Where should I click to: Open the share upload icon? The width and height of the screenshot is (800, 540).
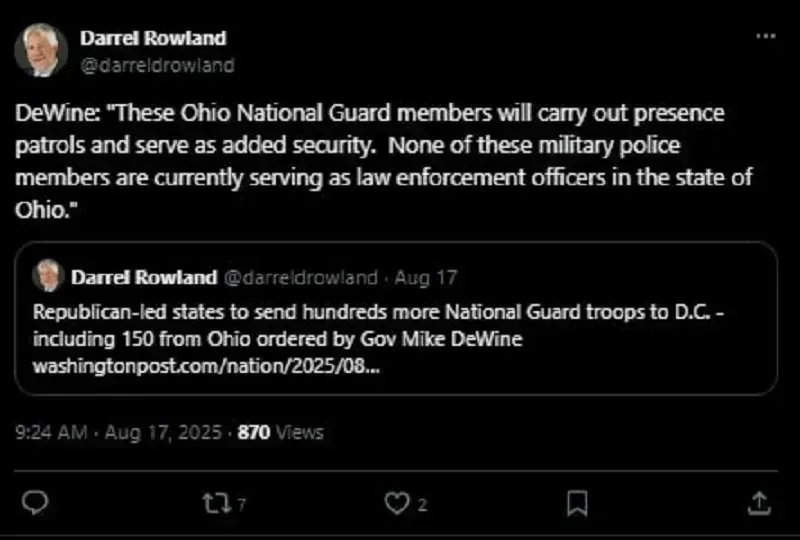click(x=759, y=503)
